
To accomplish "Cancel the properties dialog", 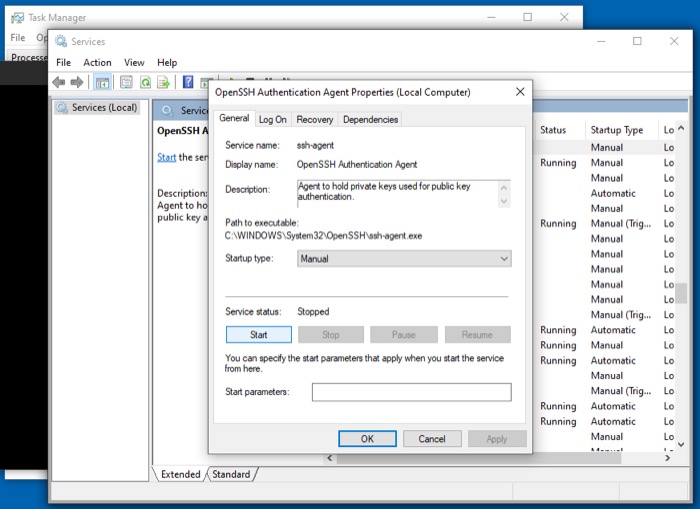I will (432, 439).
